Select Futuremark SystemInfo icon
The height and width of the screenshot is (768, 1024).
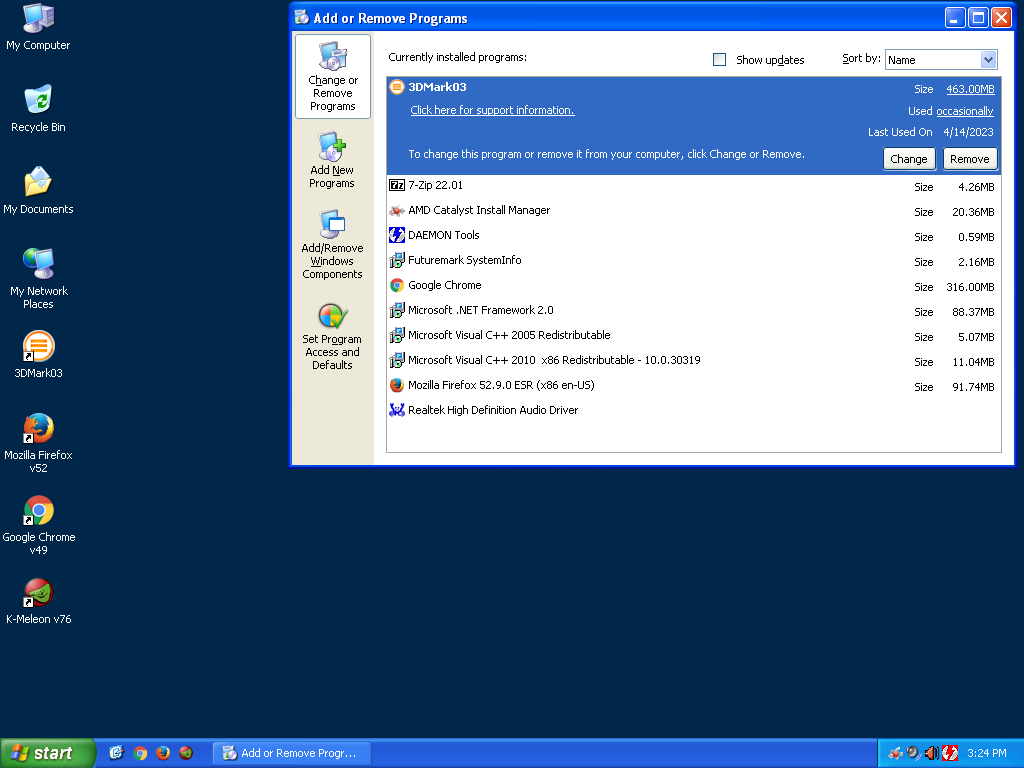(396, 261)
